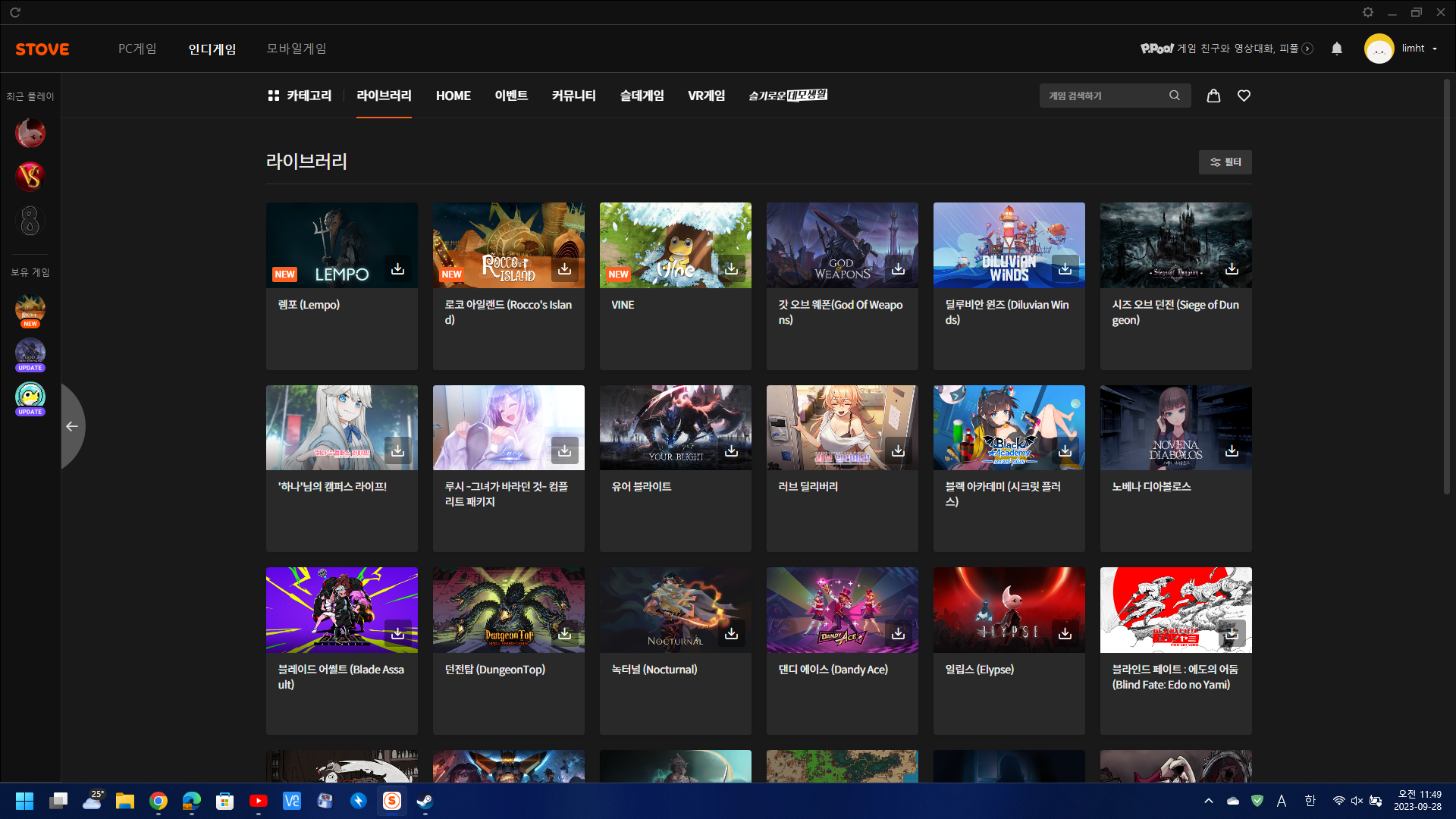This screenshot has width=1456, height=819.
Task: Select the 라이브러리 menu tab
Action: (384, 96)
